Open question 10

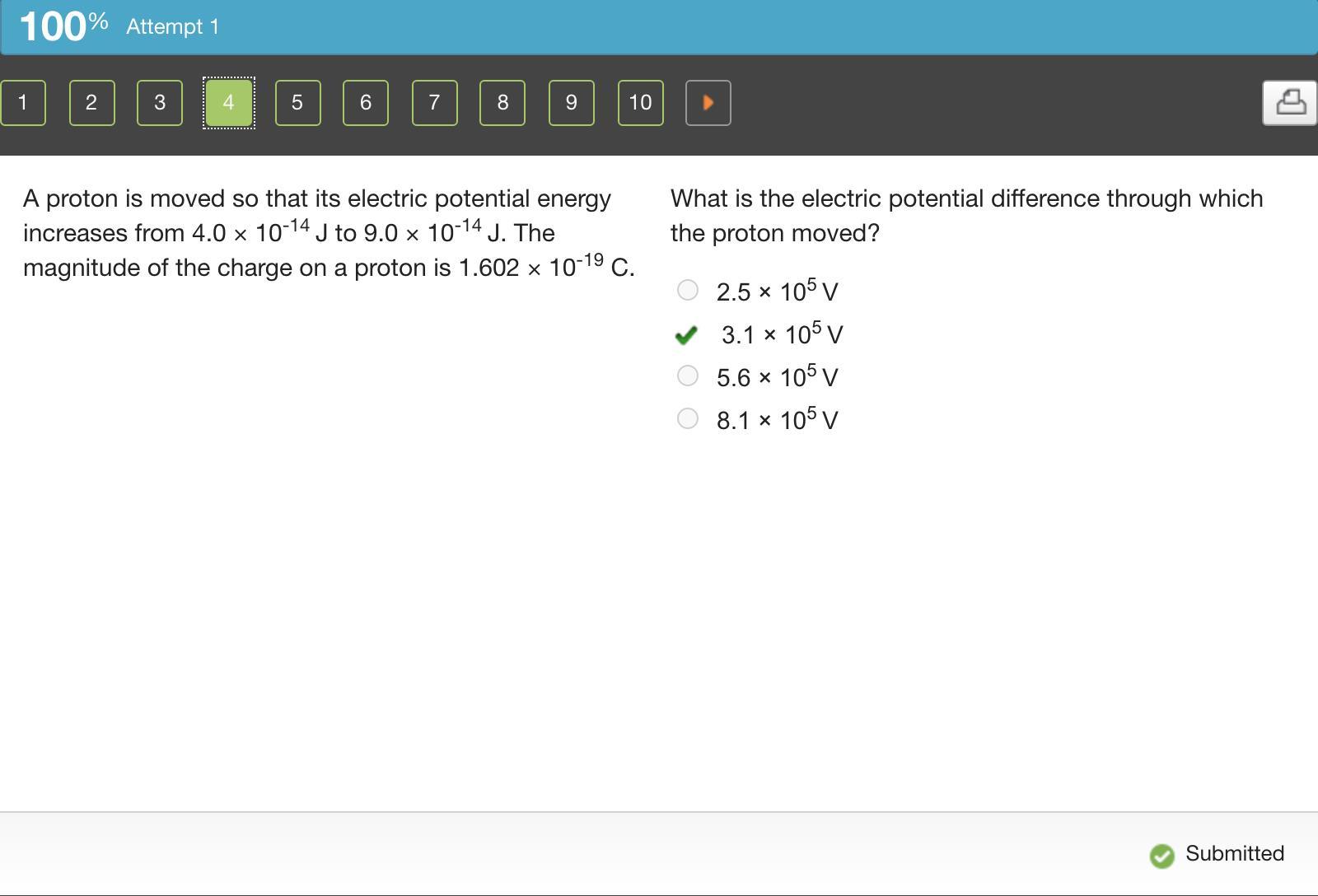(641, 103)
